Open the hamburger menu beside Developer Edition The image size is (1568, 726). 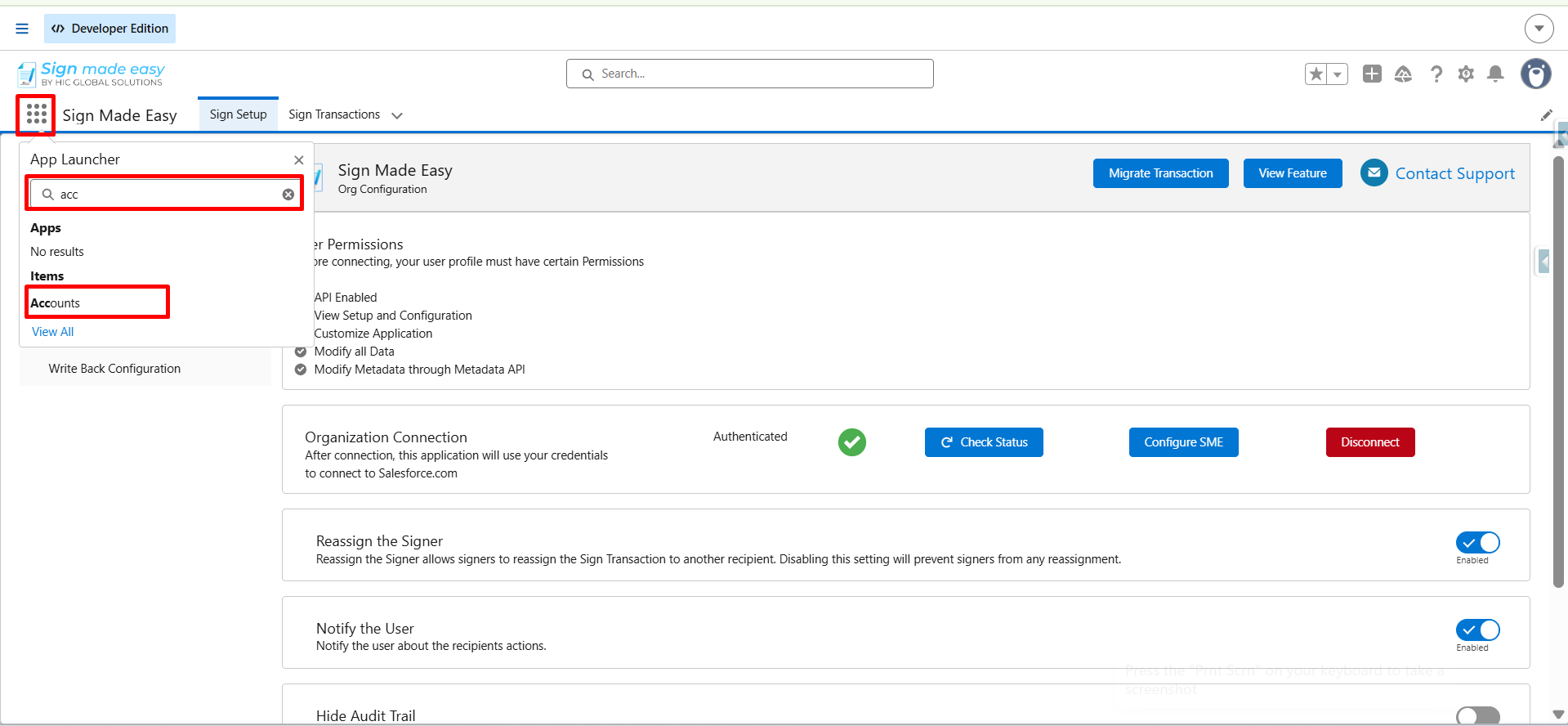[x=22, y=29]
